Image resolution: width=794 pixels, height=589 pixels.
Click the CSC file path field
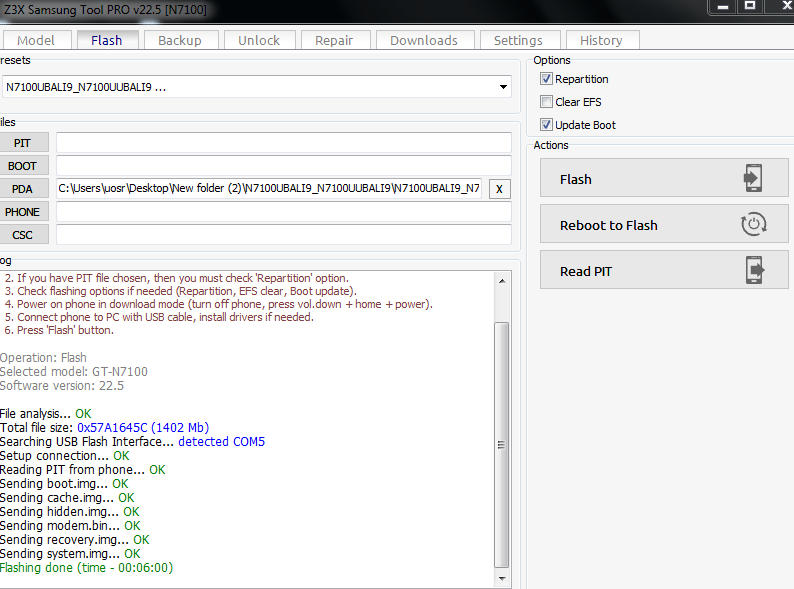[x=284, y=234]
